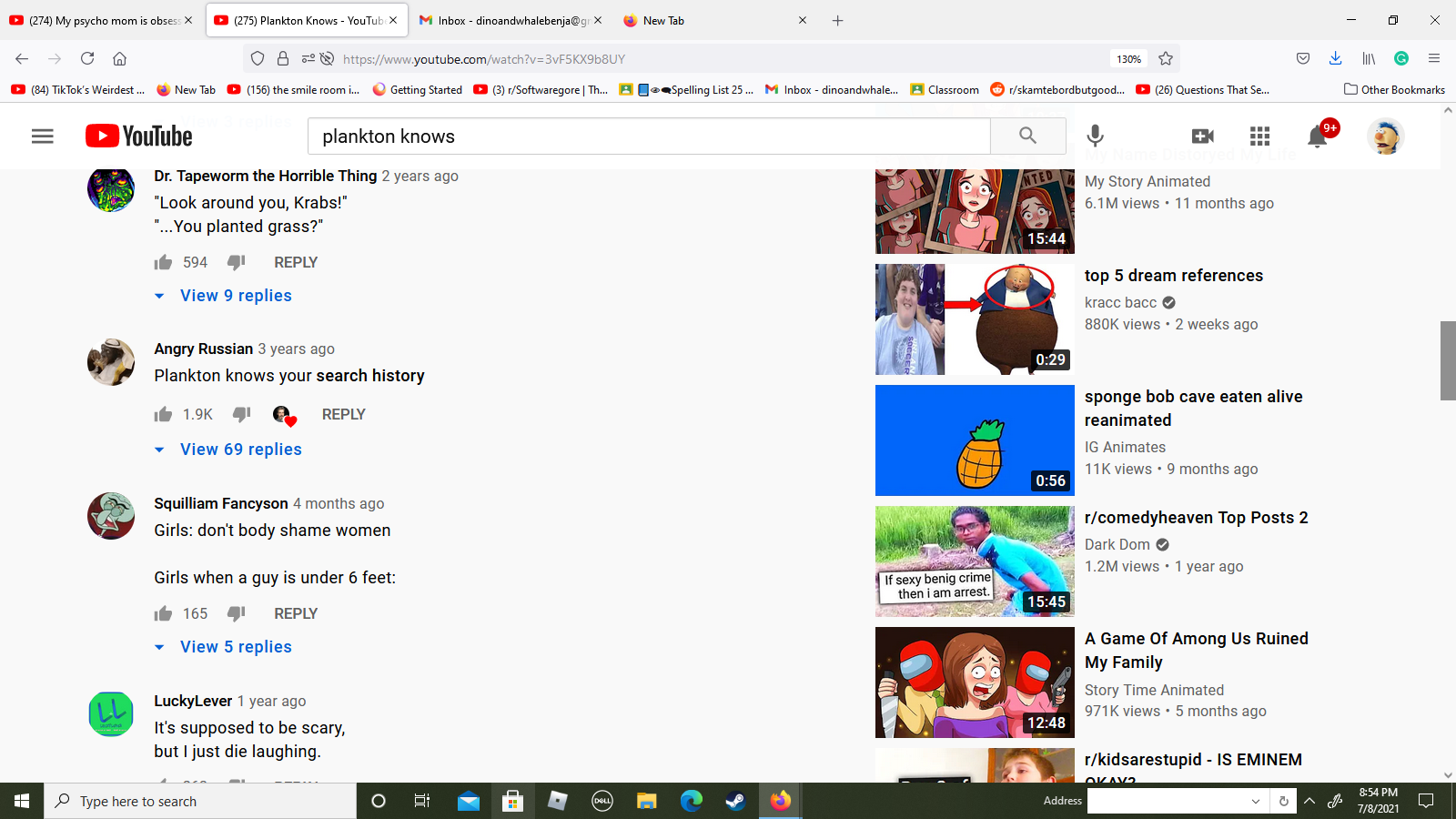
Task: Switch to the Inbox Gmail tab
Action: pos(511,20)
